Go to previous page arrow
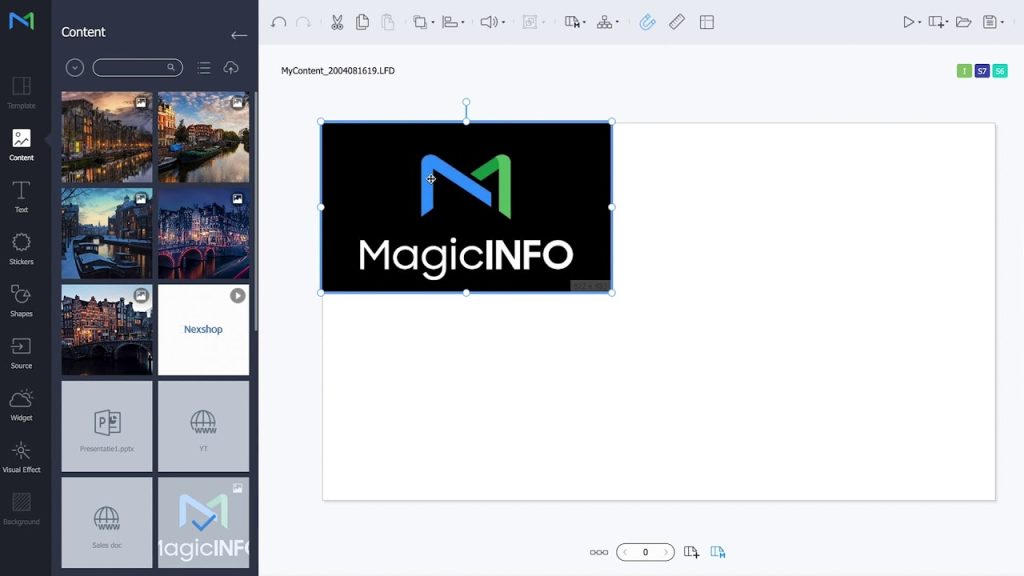The image size is (1024, 576). 626,552
